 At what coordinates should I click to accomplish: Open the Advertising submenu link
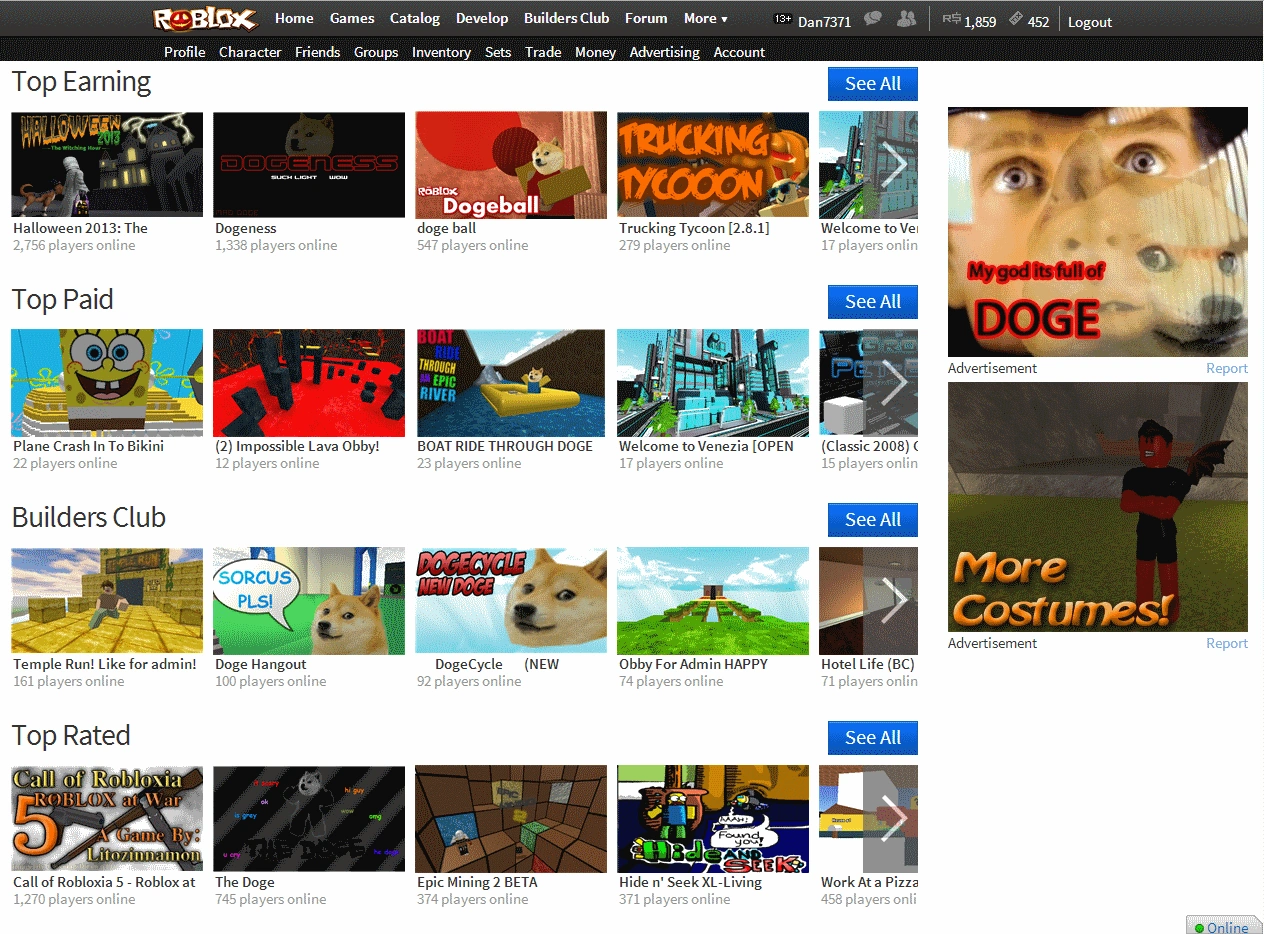coord(664,52)
